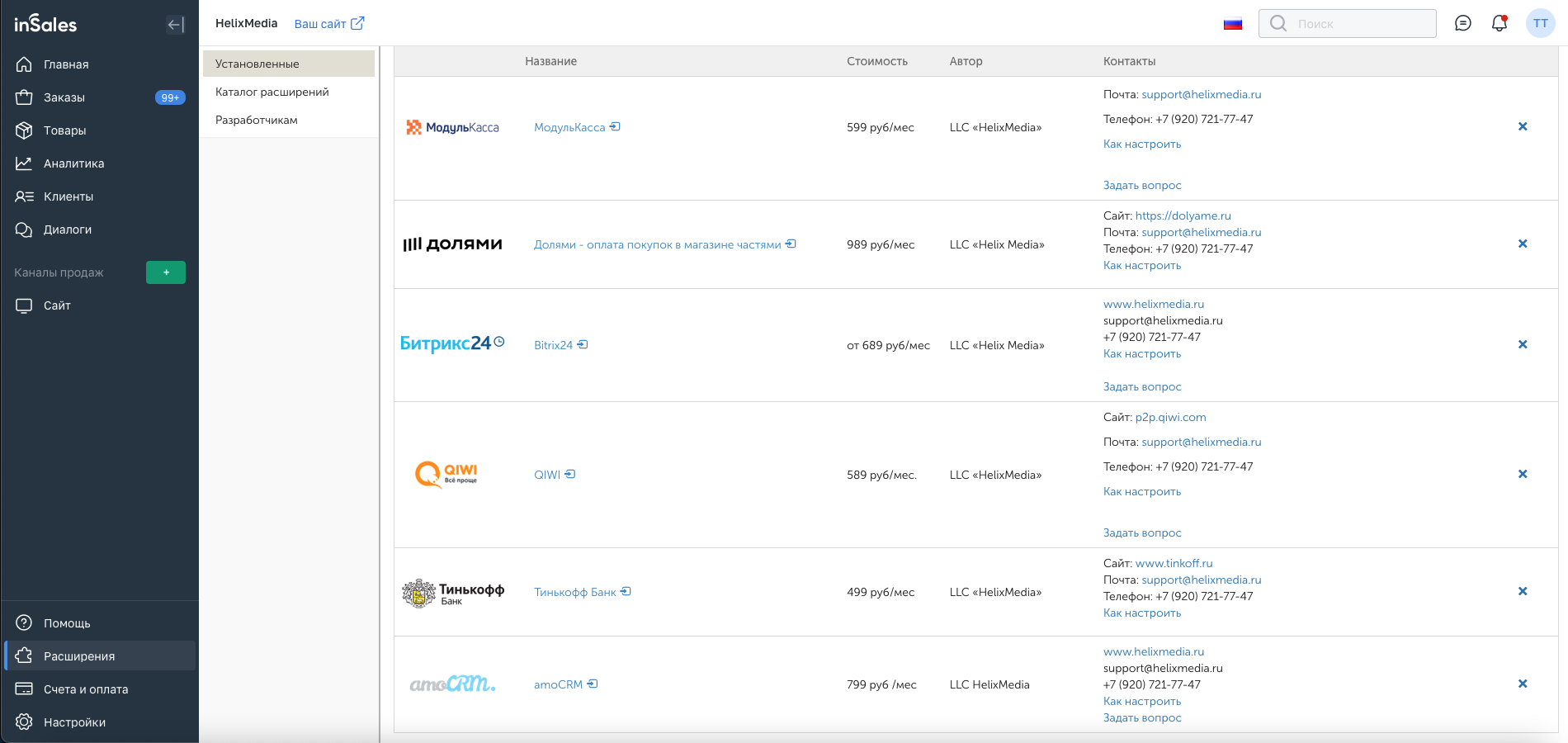The width and height of the screenshot is (1568, 743).
Task: Open Как настроить for Bitrix24
Action: [1142, 353]
